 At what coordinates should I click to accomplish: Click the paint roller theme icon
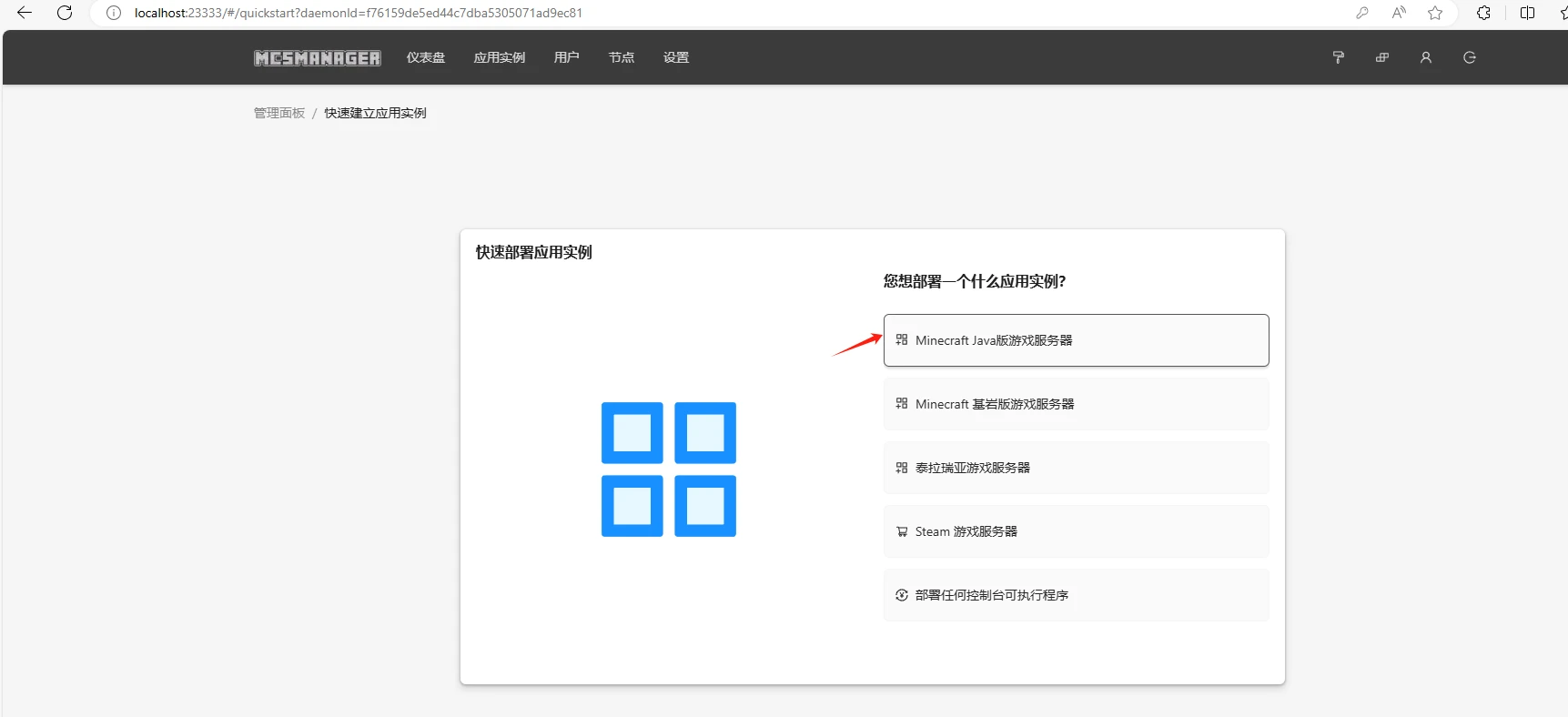[1338, 57]
